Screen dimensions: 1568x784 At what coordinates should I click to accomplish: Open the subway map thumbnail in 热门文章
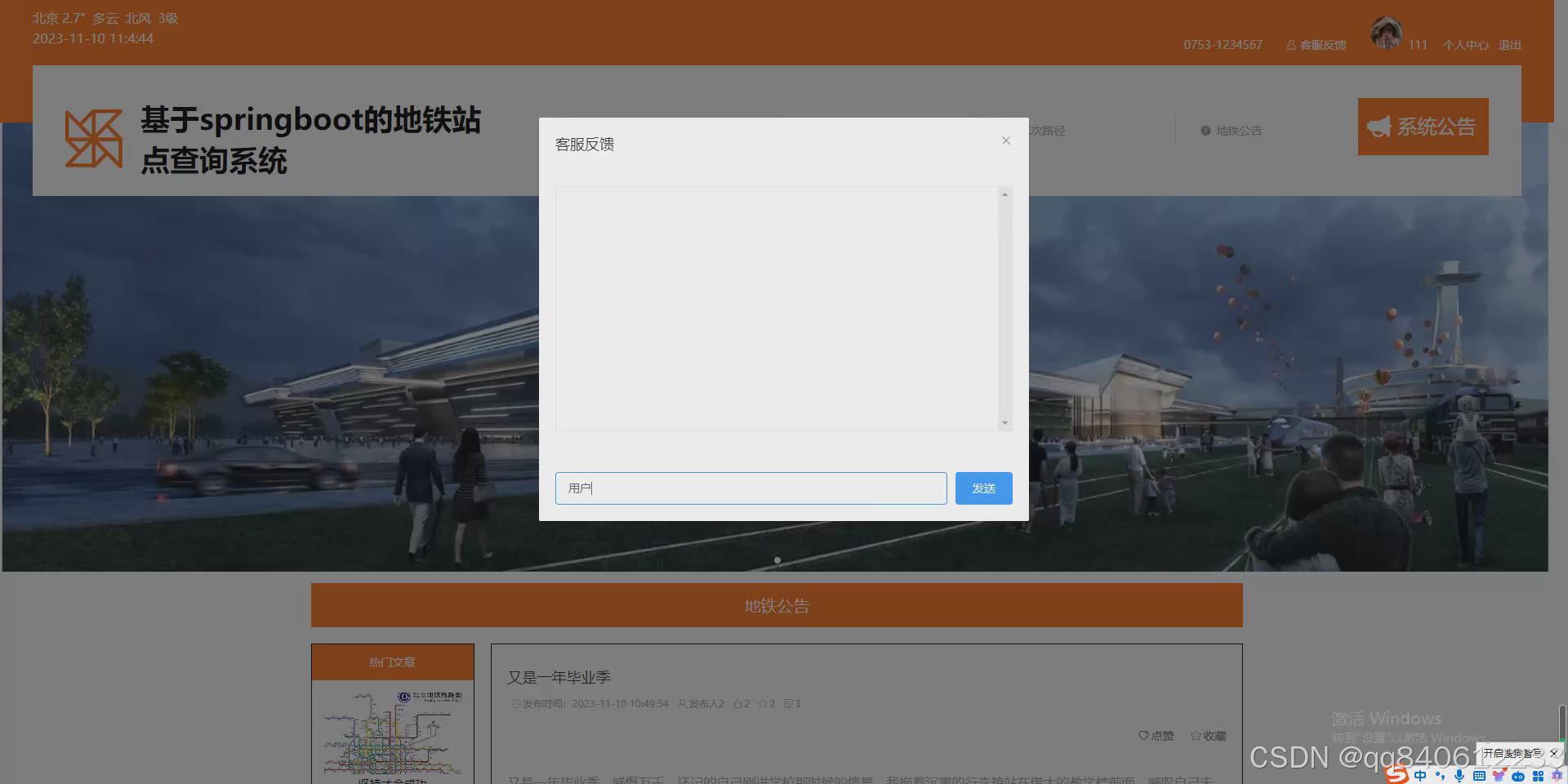click(x=393, y=733)
